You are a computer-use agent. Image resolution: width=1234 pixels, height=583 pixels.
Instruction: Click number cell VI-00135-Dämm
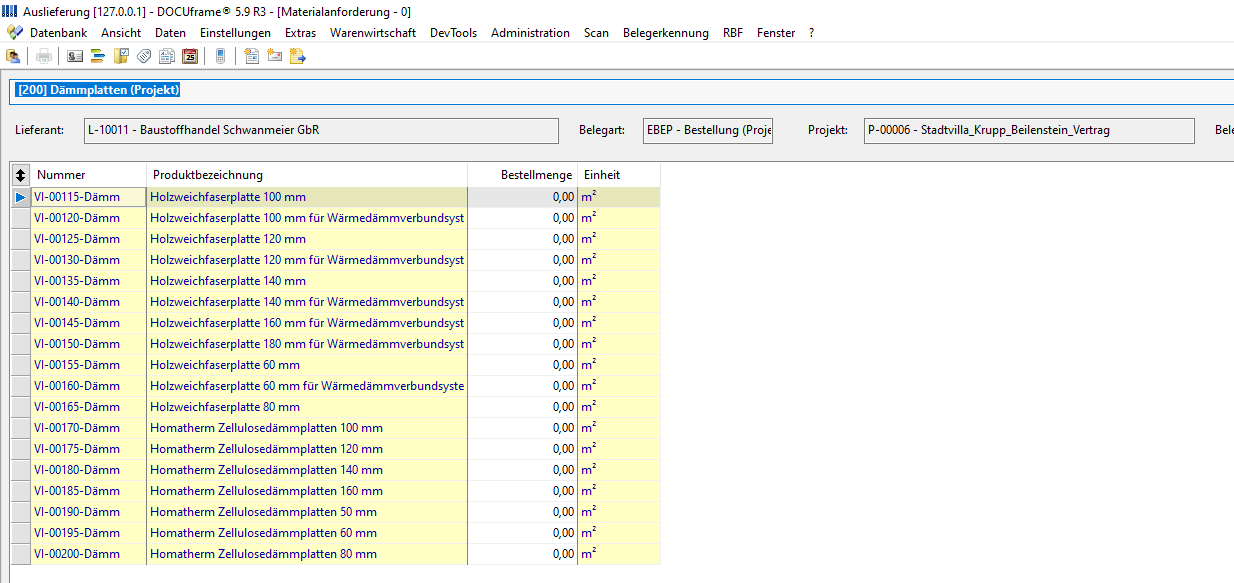[x=89, y=281]
